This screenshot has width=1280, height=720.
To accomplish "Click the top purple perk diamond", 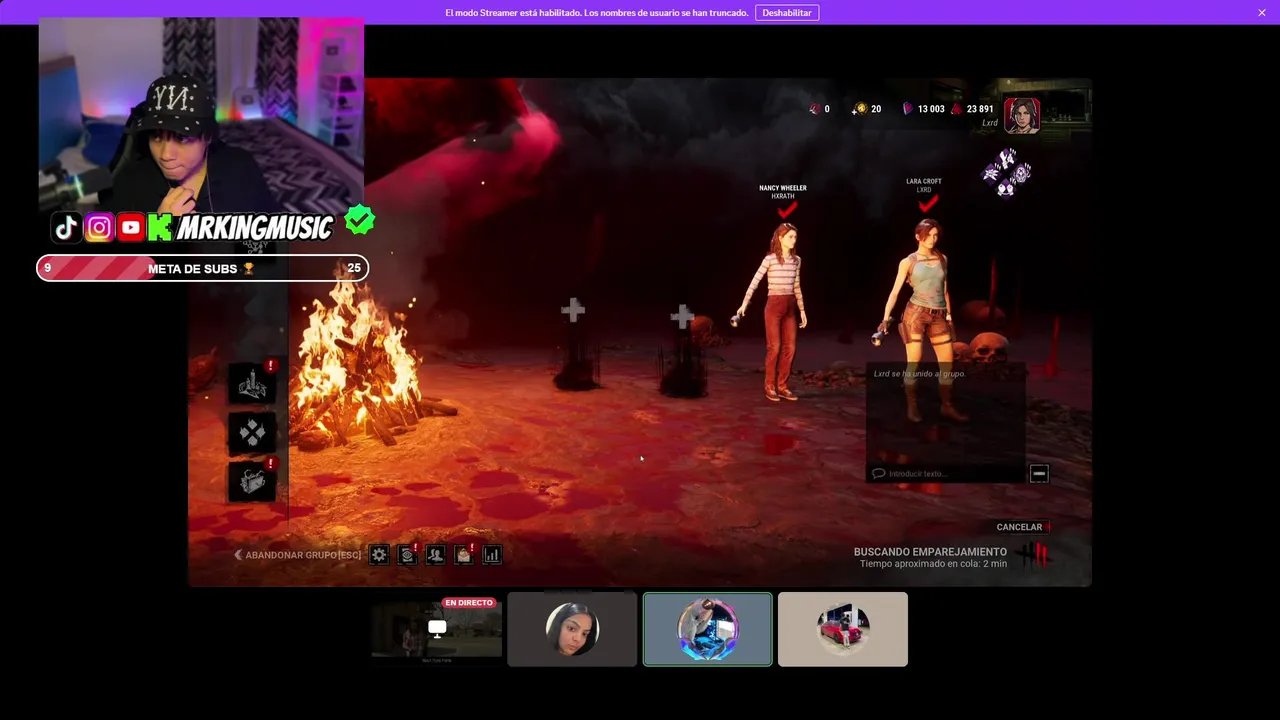I will pos(1008,157).
